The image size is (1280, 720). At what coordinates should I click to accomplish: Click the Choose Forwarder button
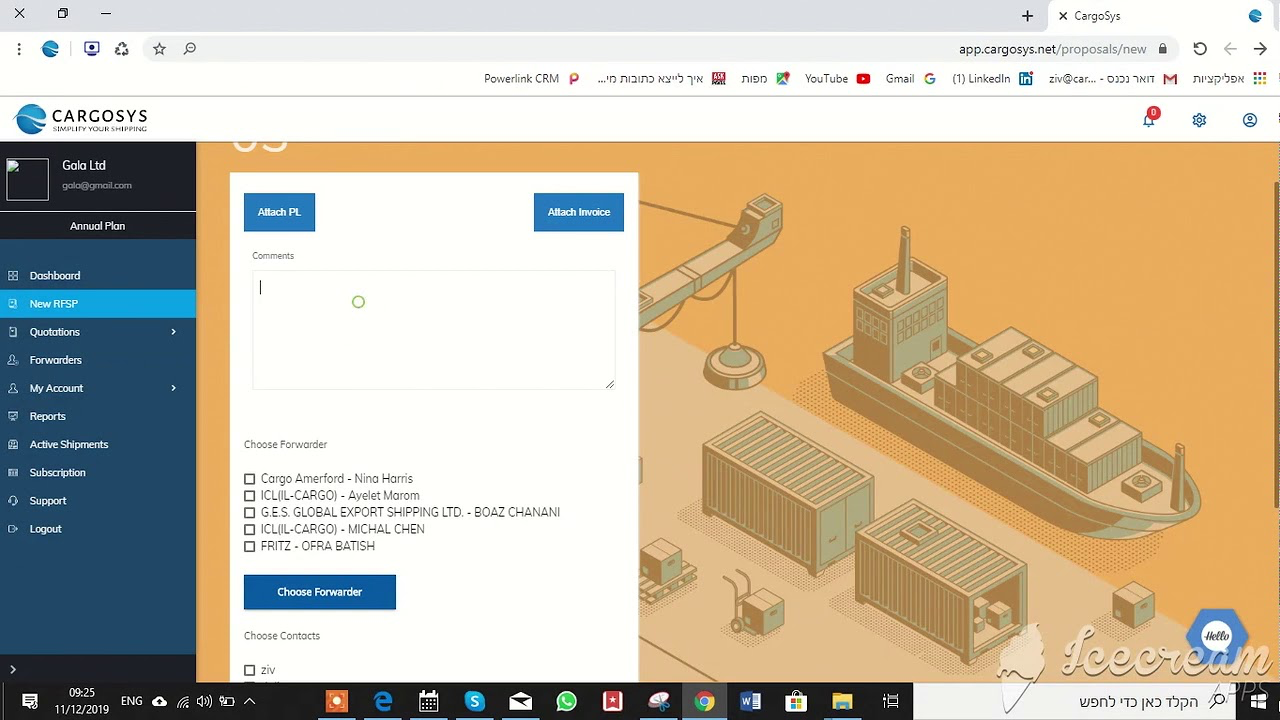[x=319, y=592]
